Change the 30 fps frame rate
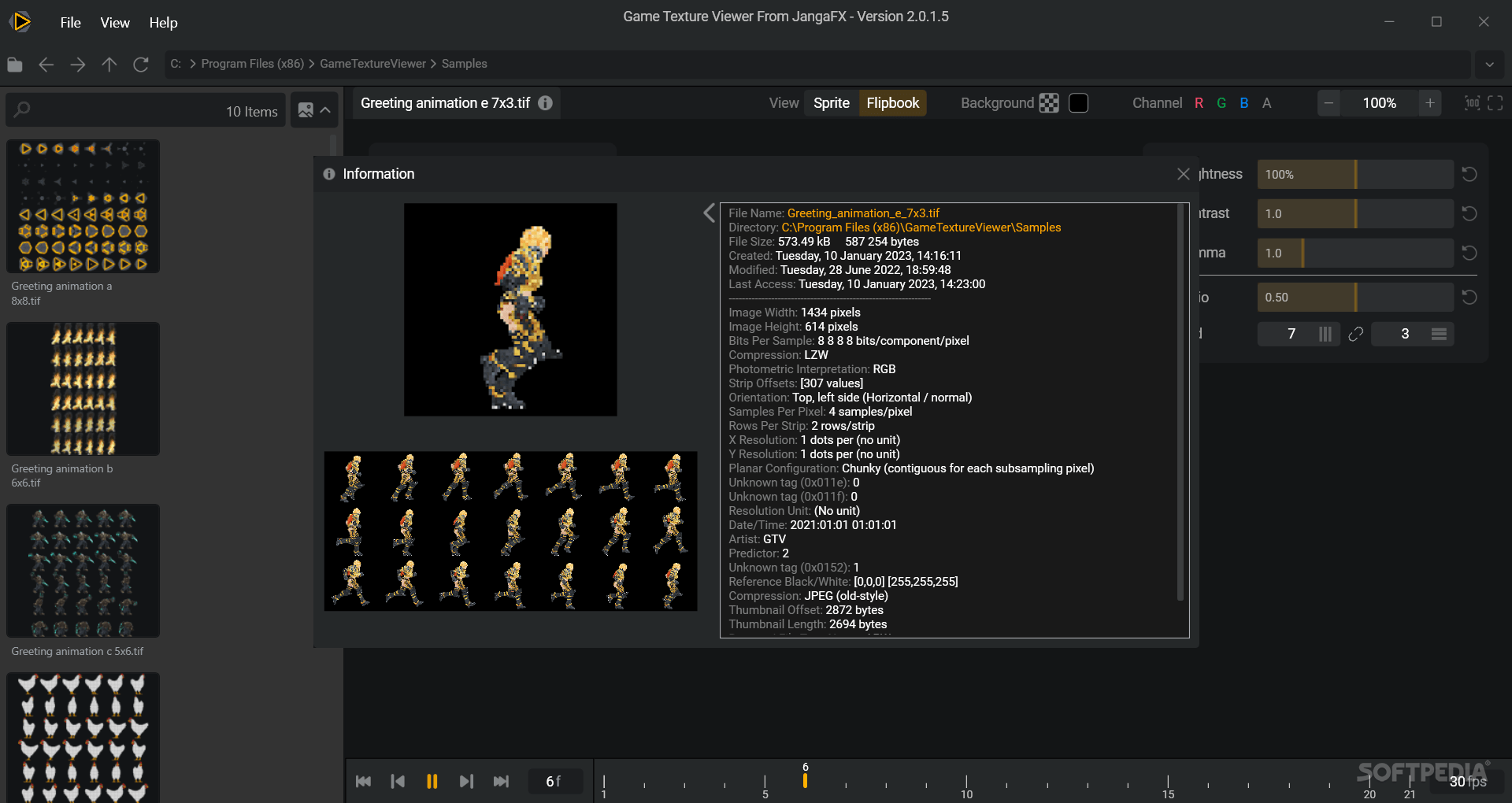 coord(1467,781)
